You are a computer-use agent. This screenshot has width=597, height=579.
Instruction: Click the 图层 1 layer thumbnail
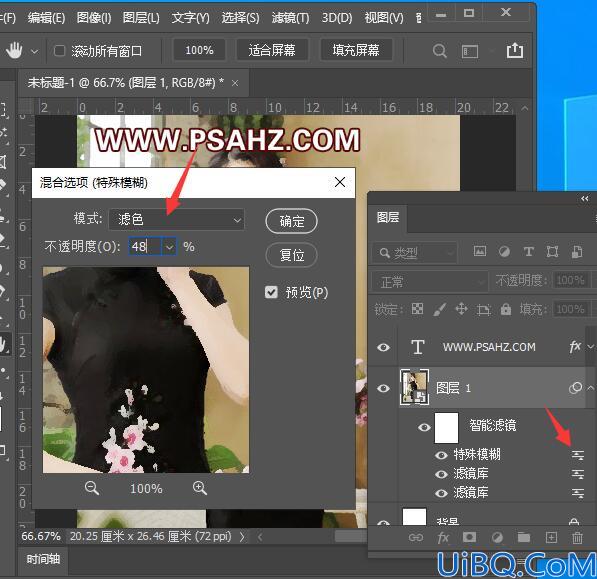tap(414, 387)
